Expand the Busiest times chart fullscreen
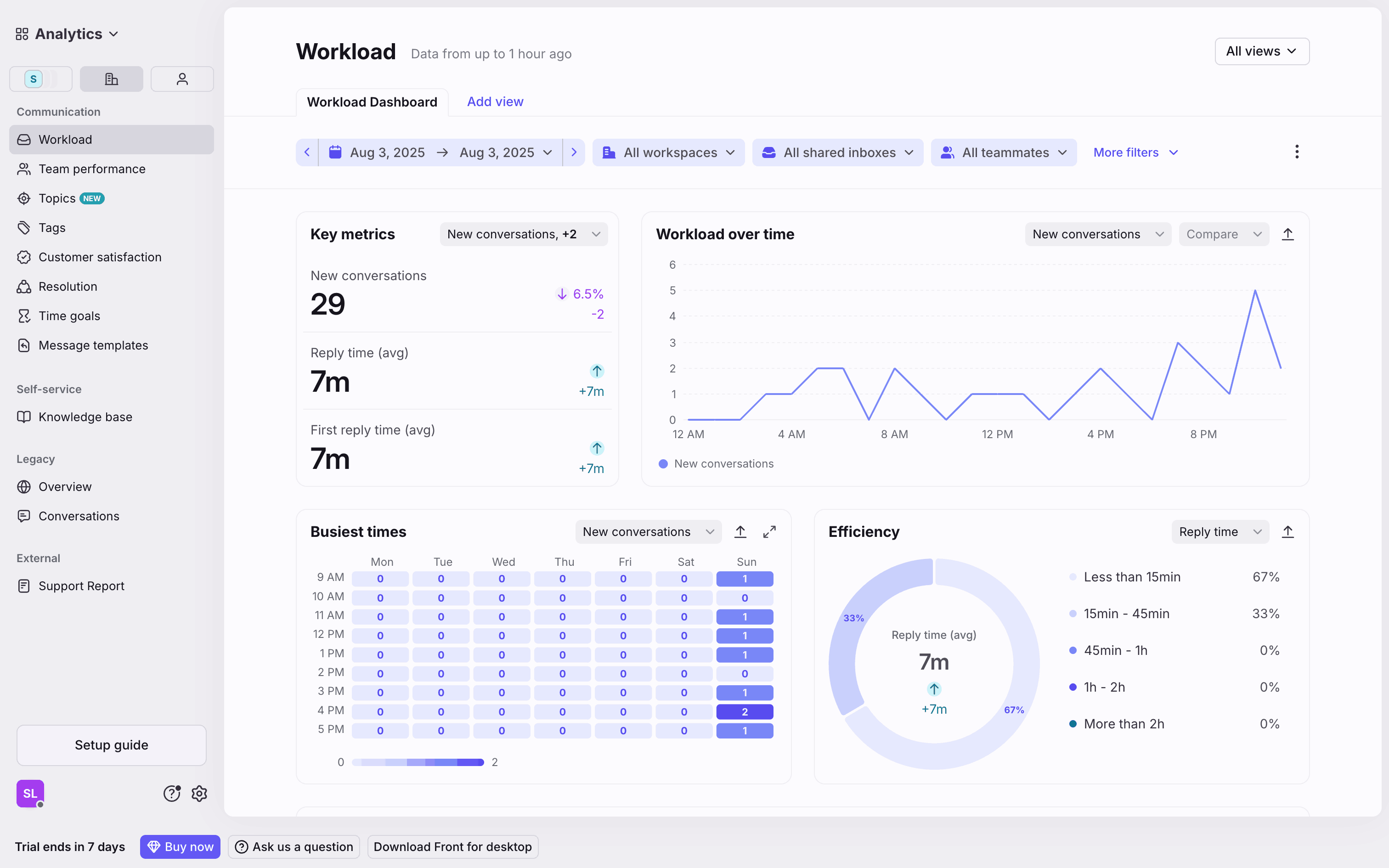Screen dimensions: 1389x868 tap(769, 532)
